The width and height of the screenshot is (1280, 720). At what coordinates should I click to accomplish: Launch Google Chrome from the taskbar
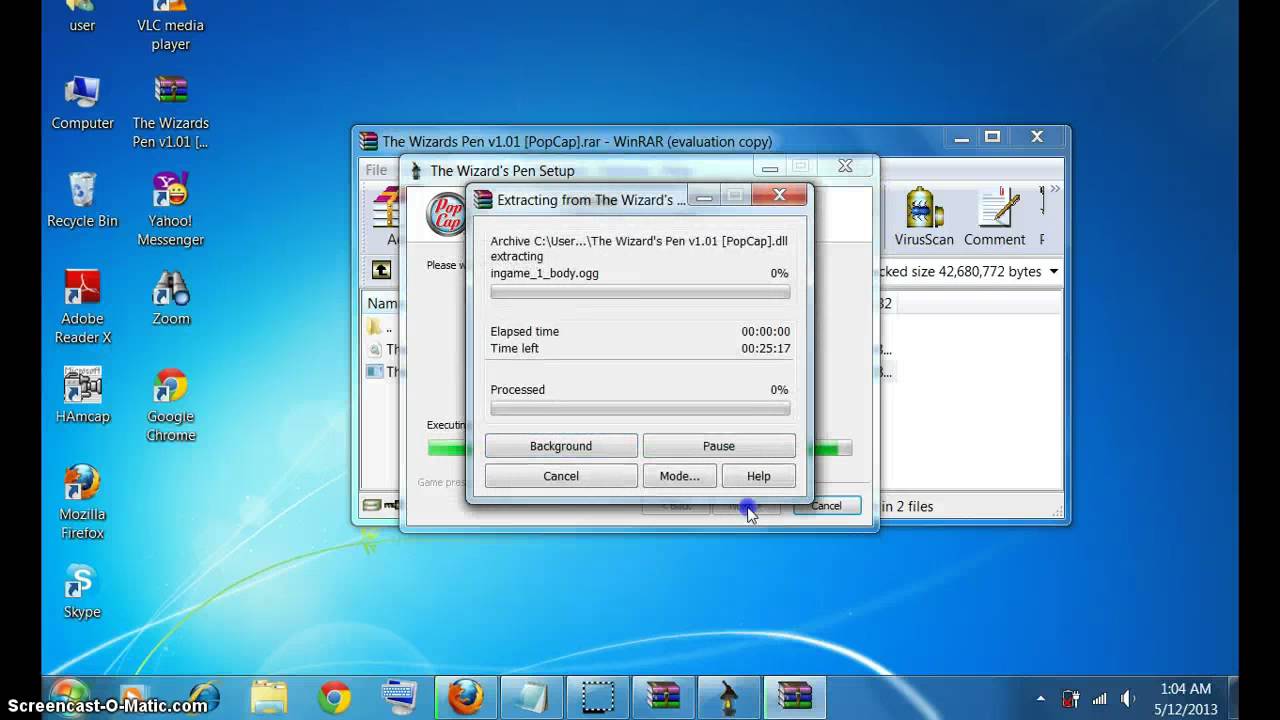tap(334, 695)
